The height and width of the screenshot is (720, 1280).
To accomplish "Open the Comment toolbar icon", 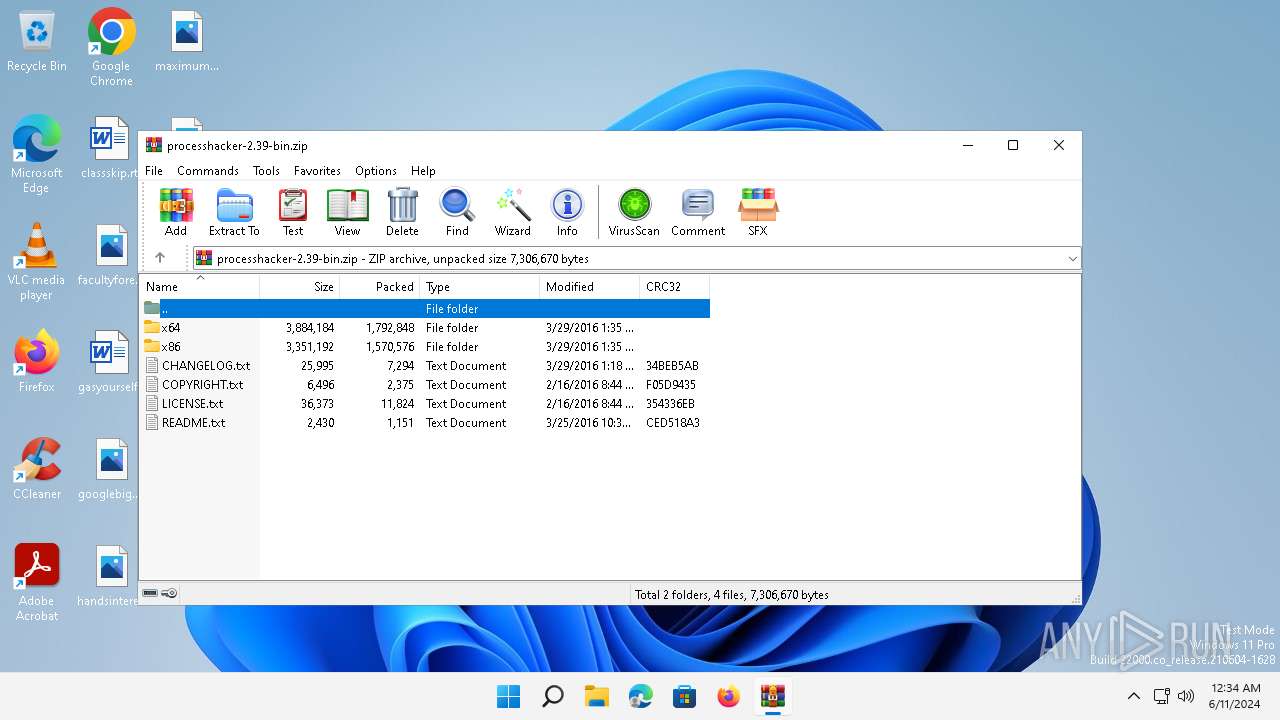I will click(x=698, y=212).
